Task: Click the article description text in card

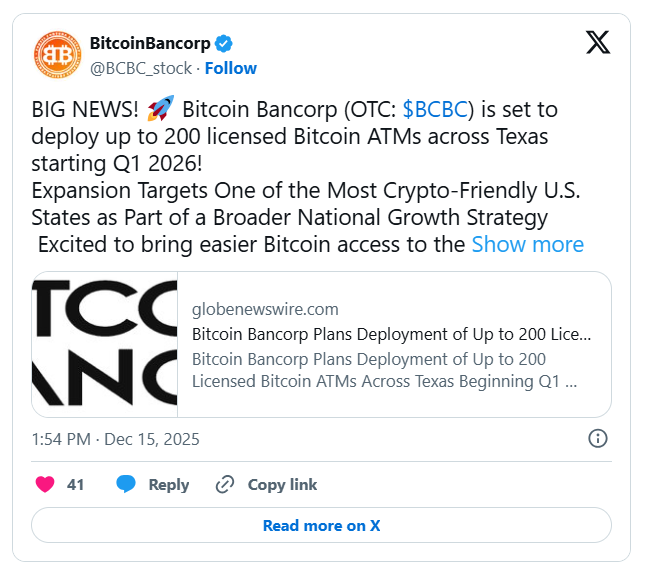Action: click(384, 370)
